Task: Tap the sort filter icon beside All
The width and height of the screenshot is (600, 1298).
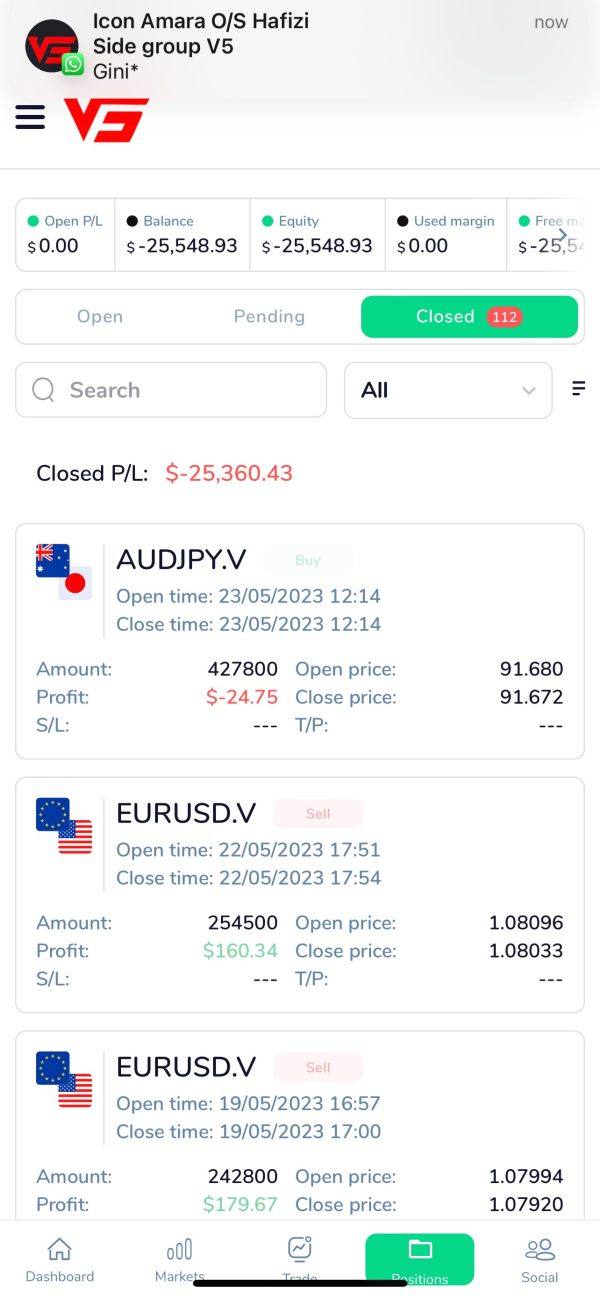Action: (578, 389)
